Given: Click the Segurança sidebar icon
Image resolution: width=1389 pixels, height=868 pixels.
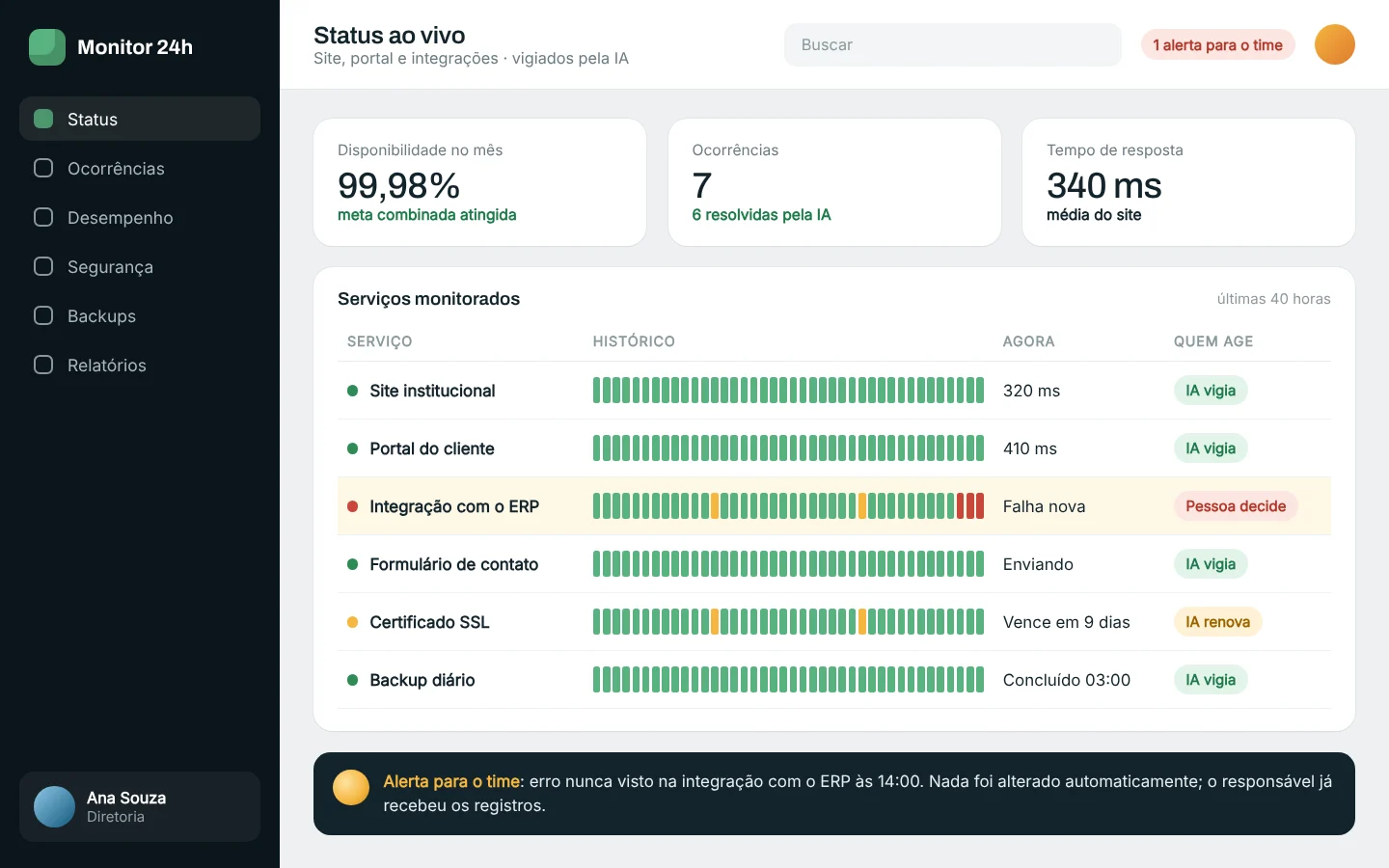Looking at the screenshot, I should point(43,266).
